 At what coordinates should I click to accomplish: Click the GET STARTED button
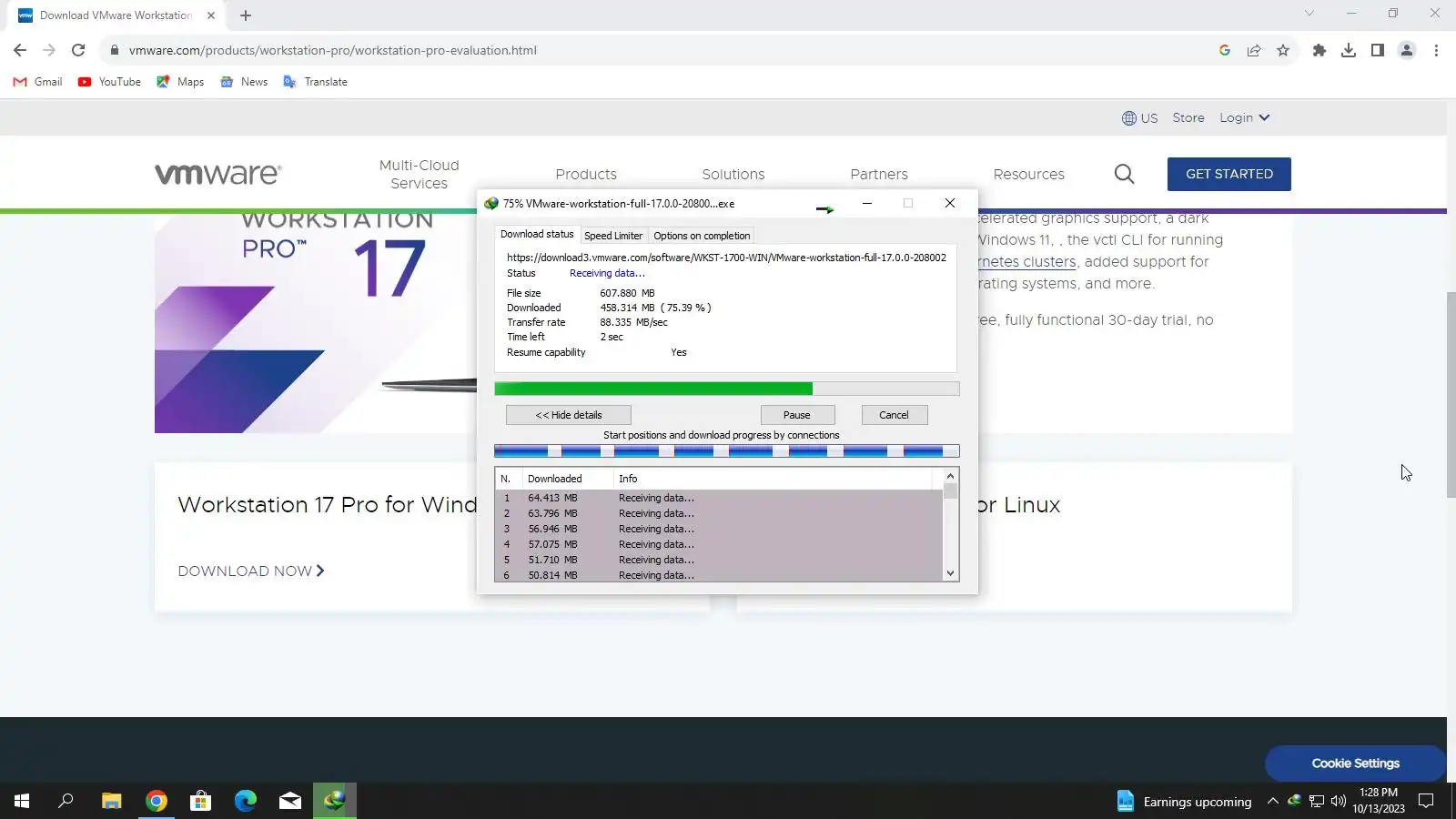pos(1229,174)
